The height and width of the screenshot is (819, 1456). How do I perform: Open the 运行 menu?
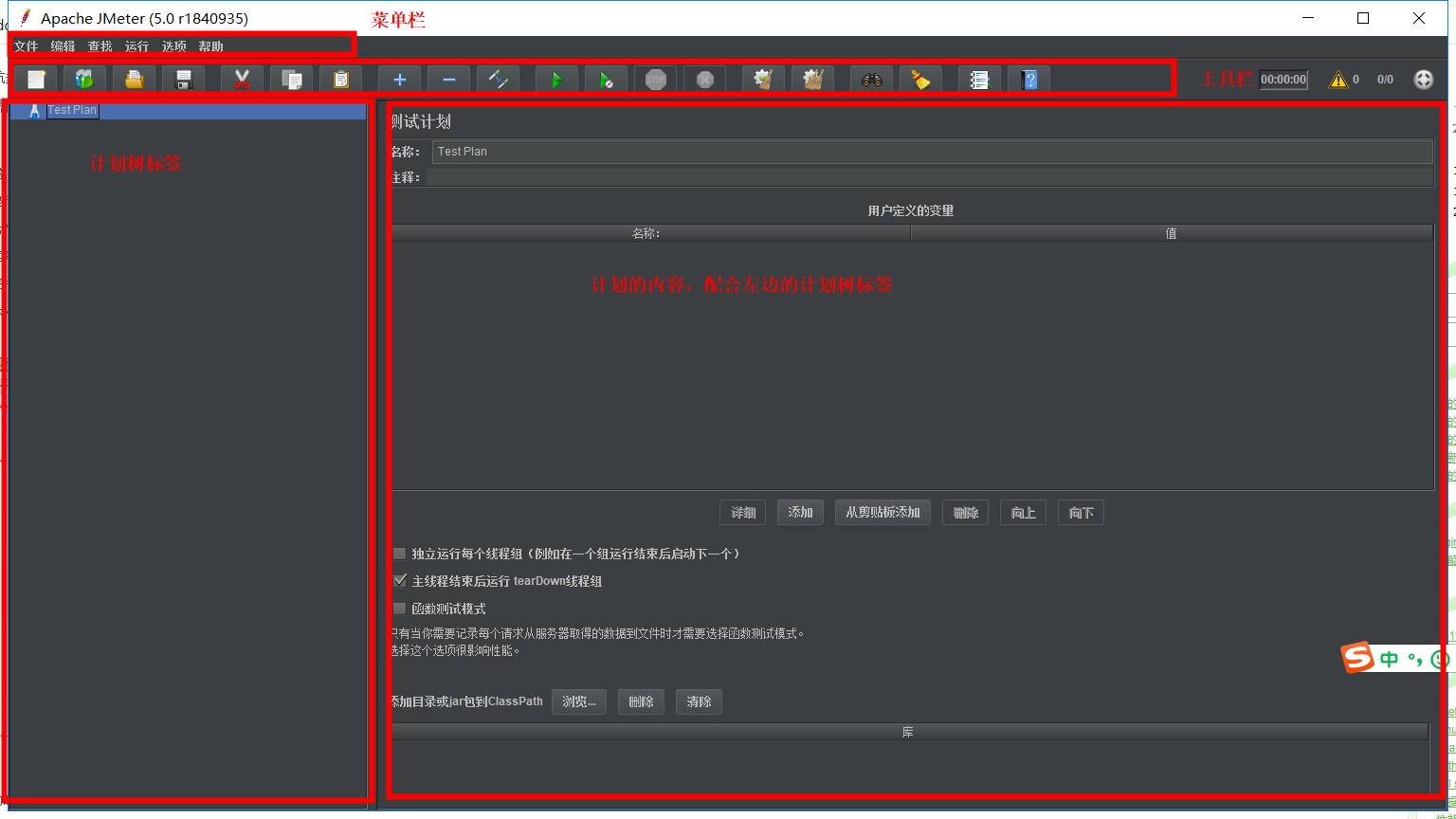pyautogui.click(x=137, y=46)
